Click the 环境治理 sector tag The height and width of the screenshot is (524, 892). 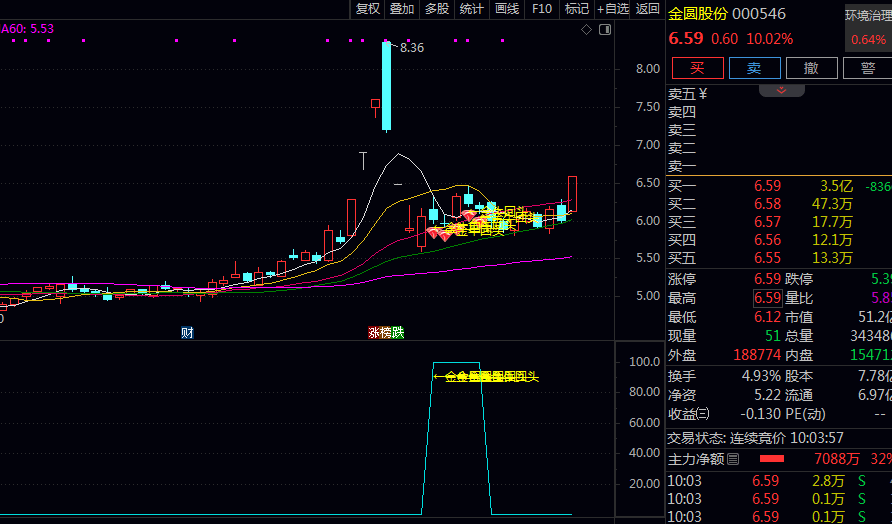(x=867, y=15)
